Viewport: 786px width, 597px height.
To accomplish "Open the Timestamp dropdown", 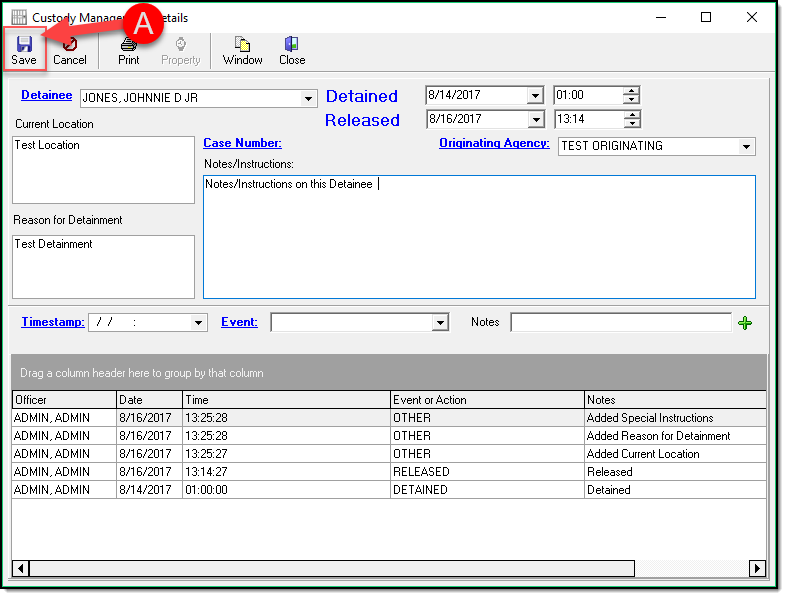I will point(198,322).
